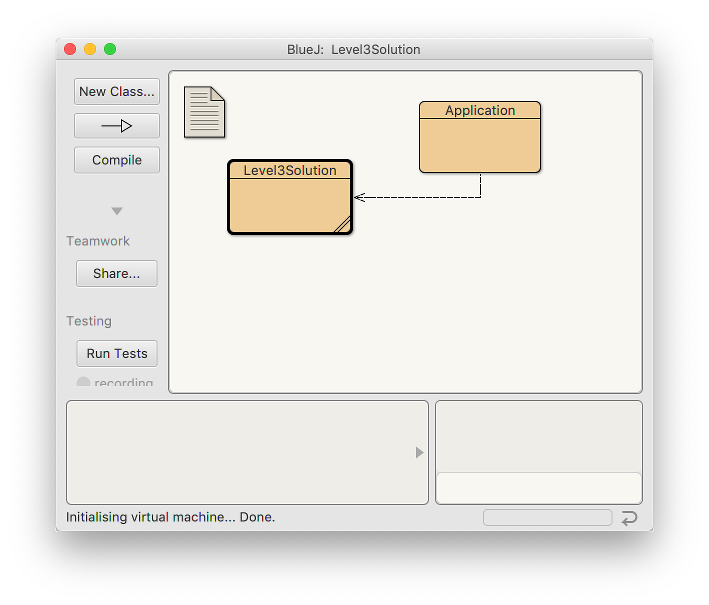Run Tests from the Testing section

click(117, 354)
